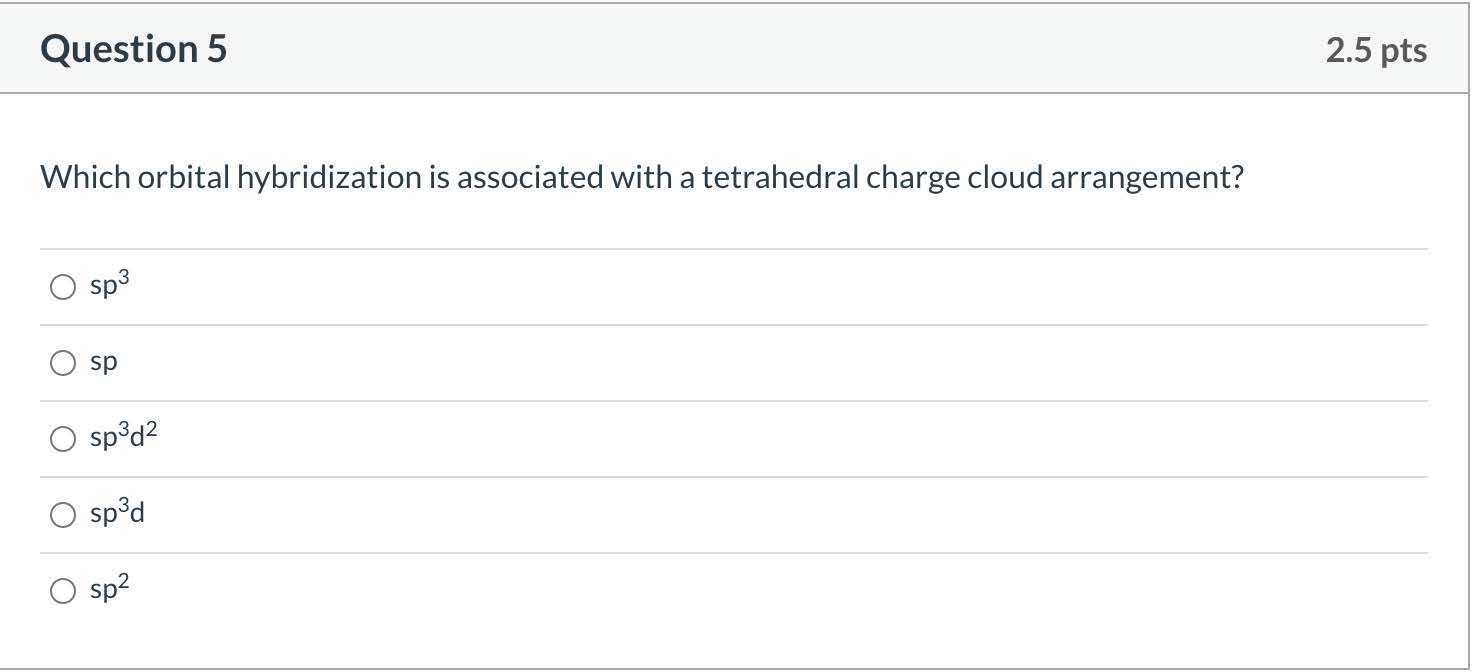This screenshot has height=672, width=1480.
Task: Click the sp³d answer label text
Action: (x=118, y=514)
